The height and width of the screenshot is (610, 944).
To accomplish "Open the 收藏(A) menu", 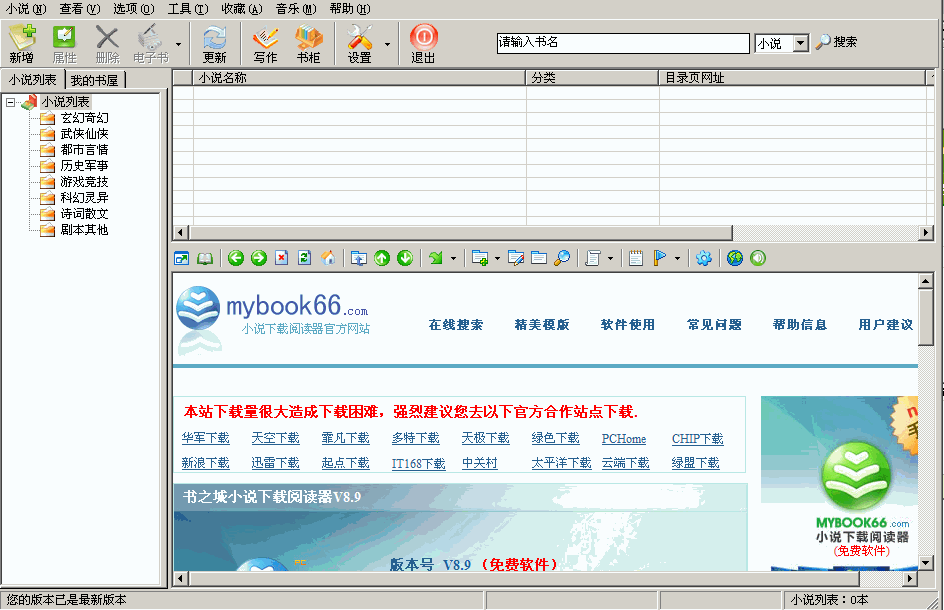I will click(242, 9).
